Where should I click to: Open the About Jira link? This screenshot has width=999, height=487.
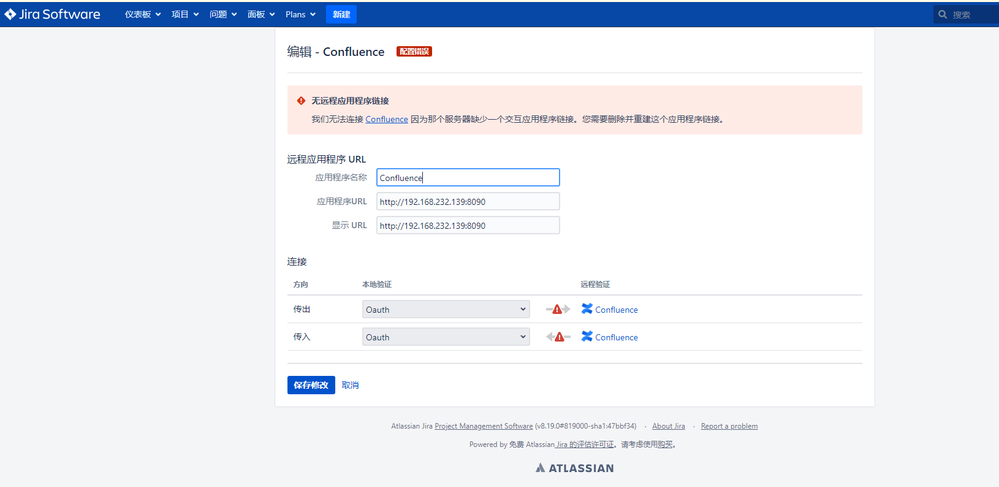(x=668, y=426)
